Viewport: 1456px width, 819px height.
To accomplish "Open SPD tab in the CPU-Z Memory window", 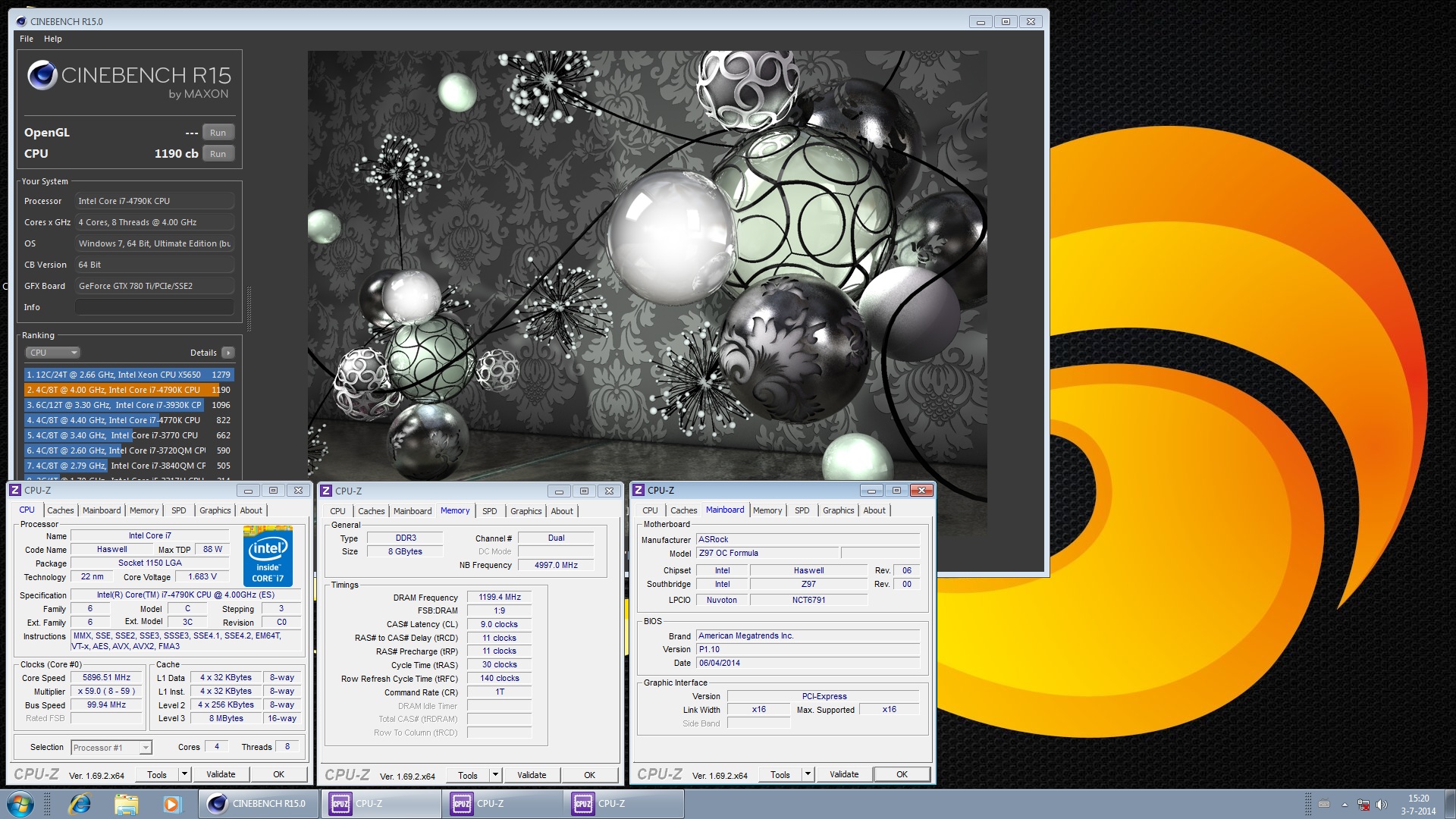I will [490, 511].
